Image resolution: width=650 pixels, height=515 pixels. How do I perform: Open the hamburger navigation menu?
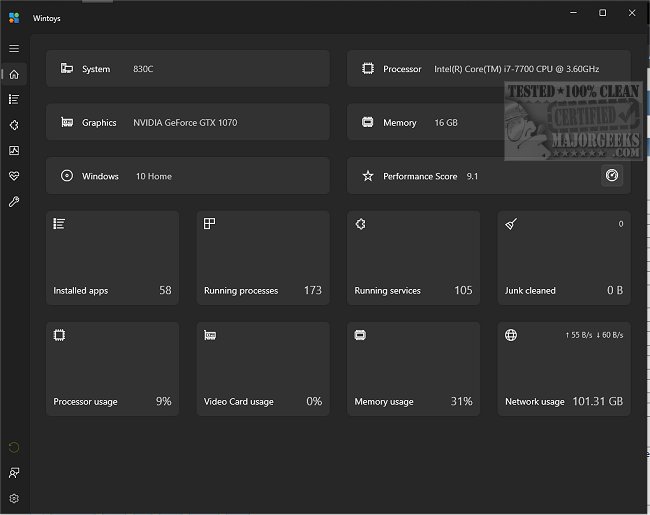[14, 49]
